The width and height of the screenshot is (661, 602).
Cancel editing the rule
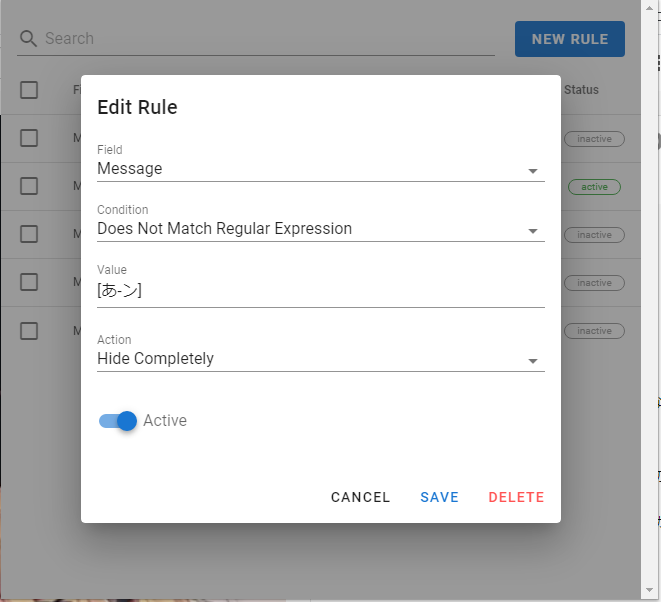pos(360,497)
